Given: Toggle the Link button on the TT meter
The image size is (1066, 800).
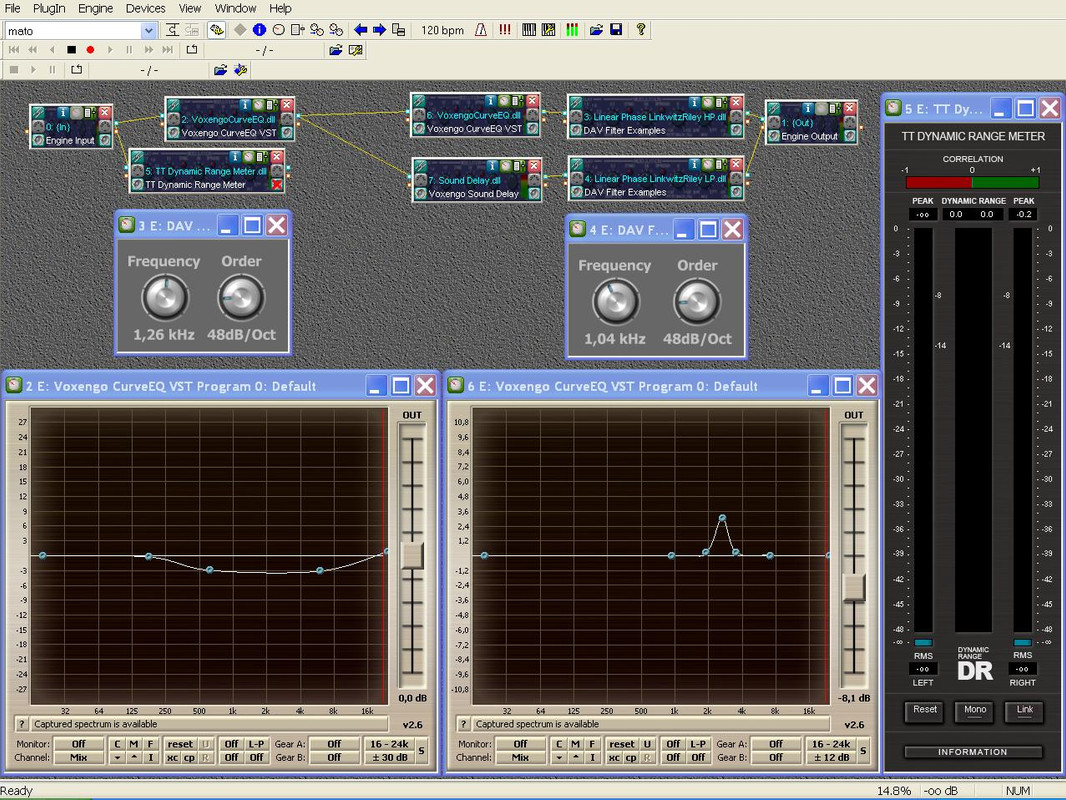Looking at the screenshot, I should 1025,711.
